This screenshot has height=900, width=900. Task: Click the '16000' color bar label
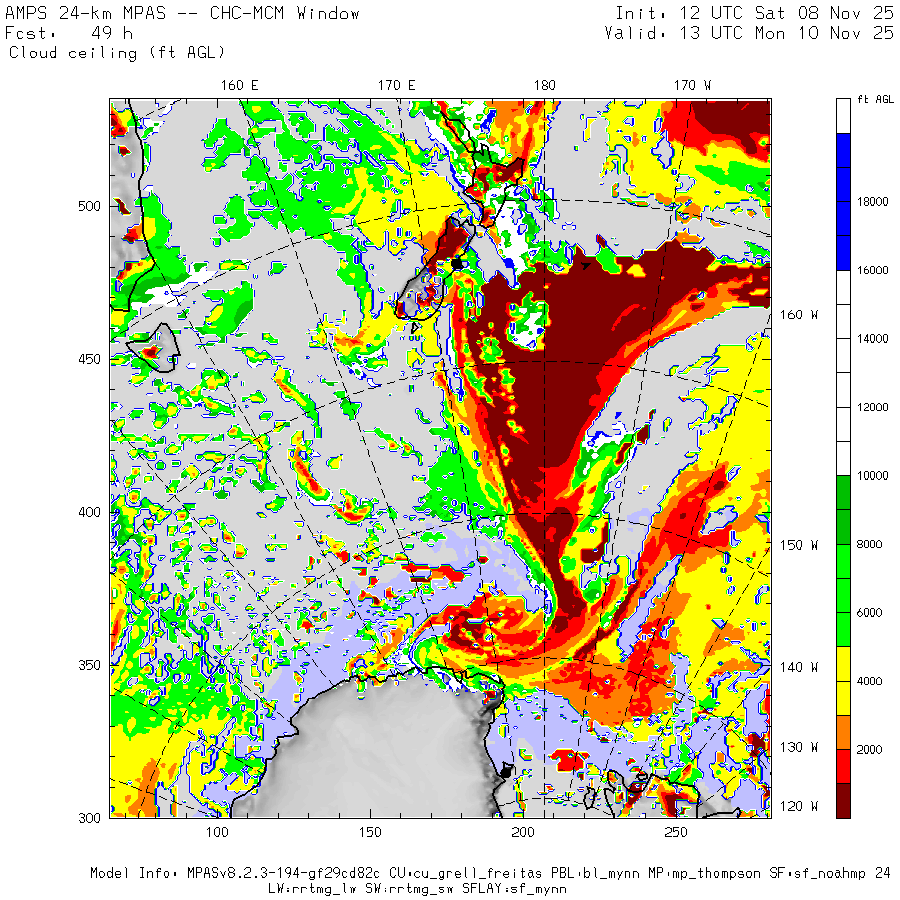[872, 270]
